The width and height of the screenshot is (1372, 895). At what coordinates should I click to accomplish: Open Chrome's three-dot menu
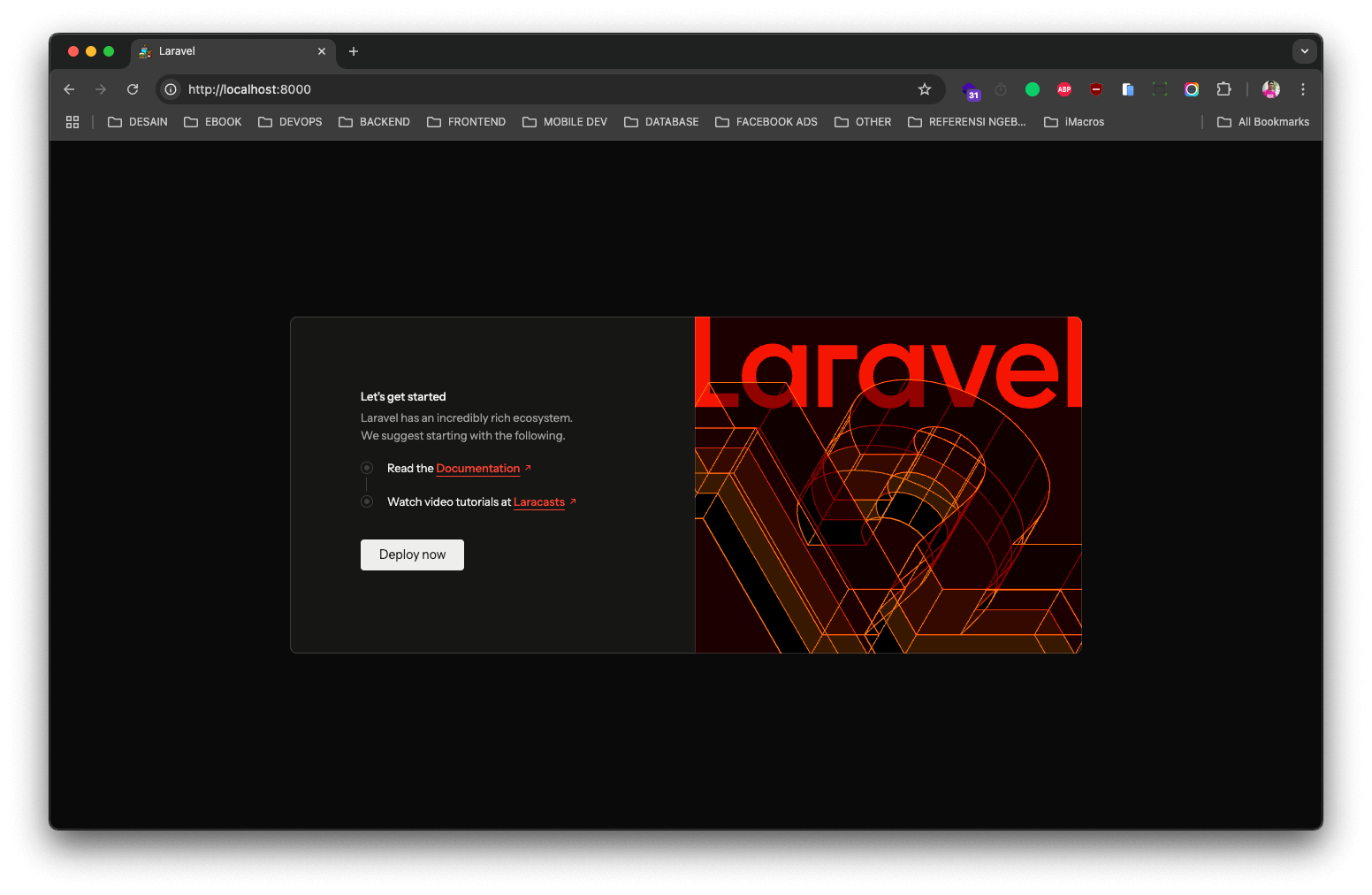pyautogui.click(x=1303, y=89)
